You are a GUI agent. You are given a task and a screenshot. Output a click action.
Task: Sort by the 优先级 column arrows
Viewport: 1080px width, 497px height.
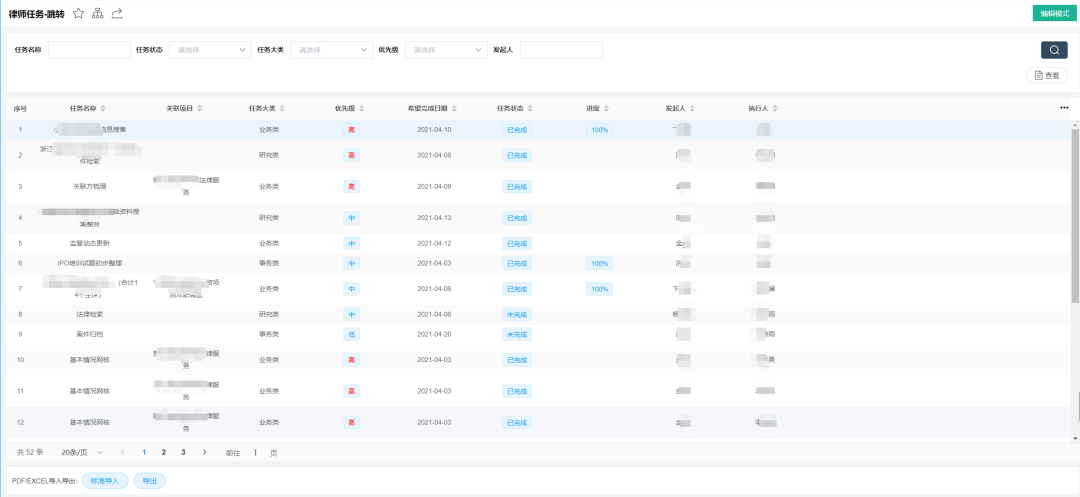tap(362, 109)
